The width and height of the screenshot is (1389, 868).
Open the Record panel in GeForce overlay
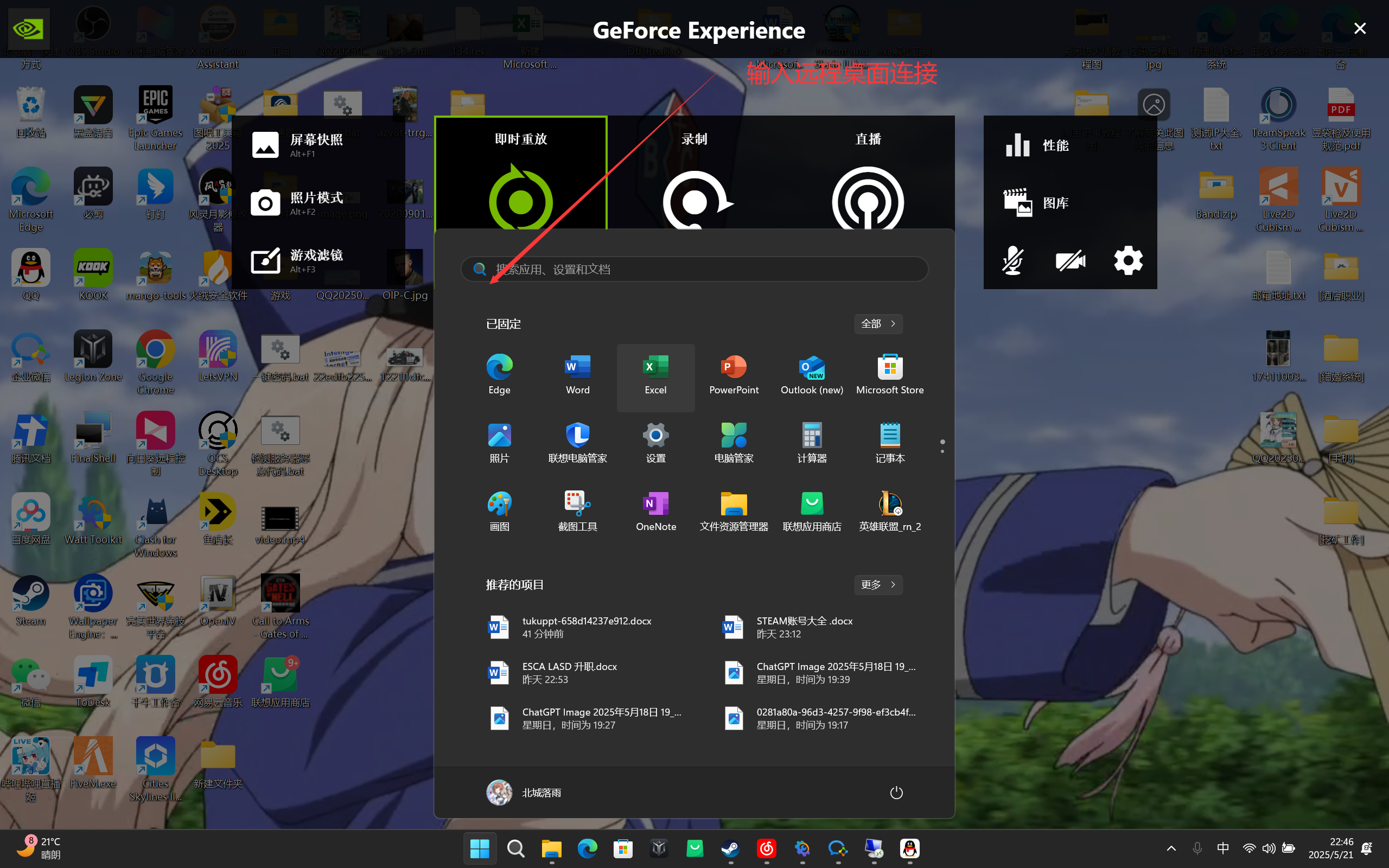coord(694,174)
